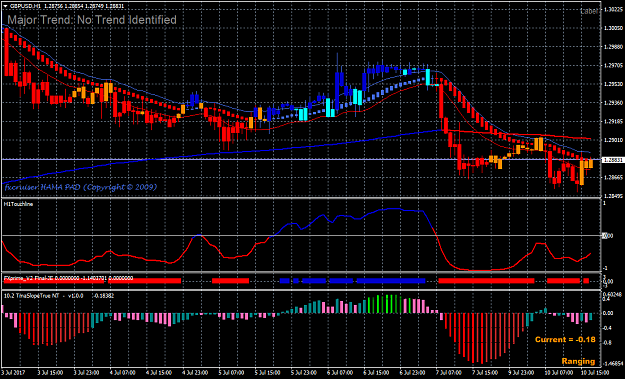Select the 'Label' text object on chart

point(589,11)
